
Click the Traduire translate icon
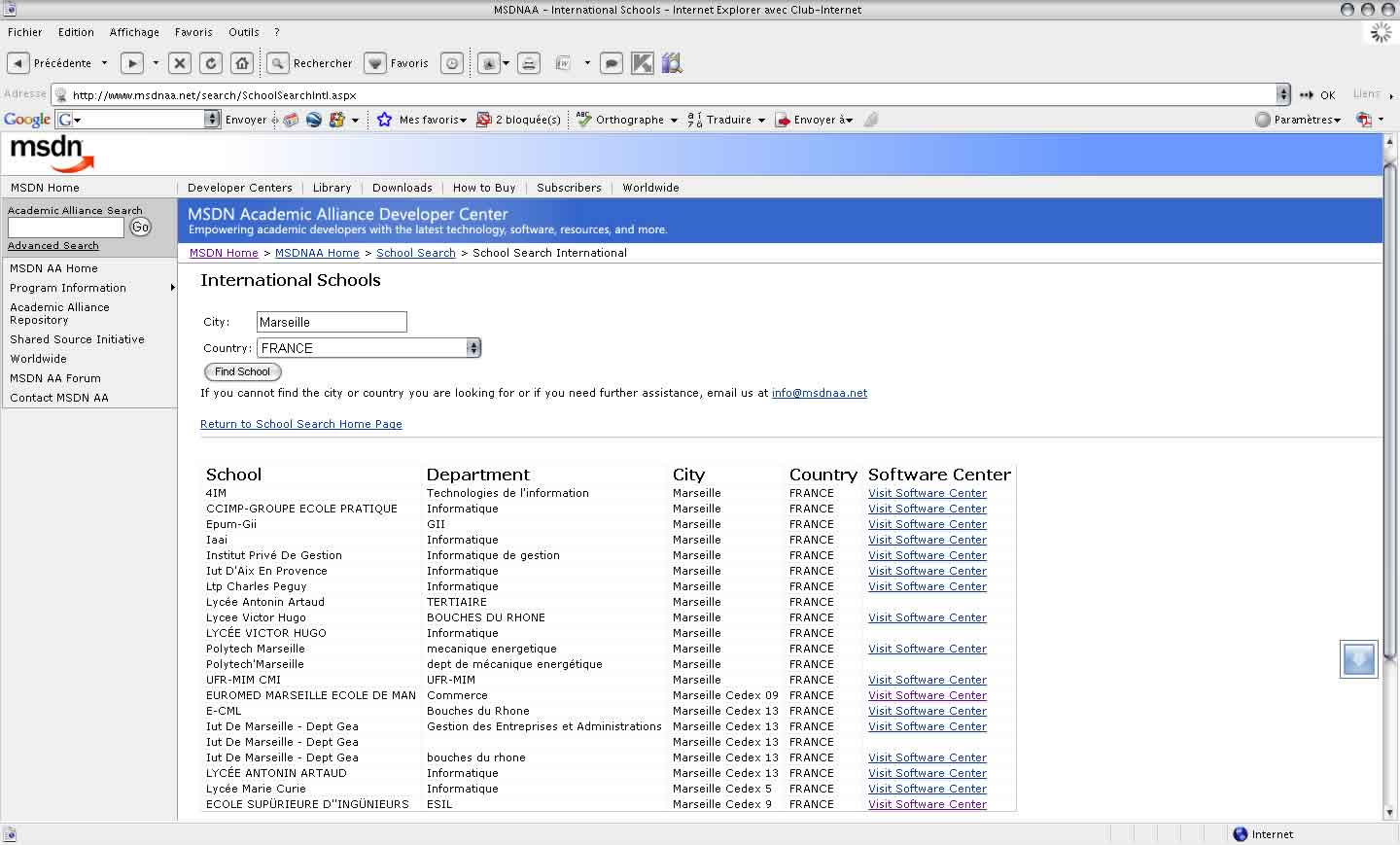pyautogui.click(x=694, y=120)
